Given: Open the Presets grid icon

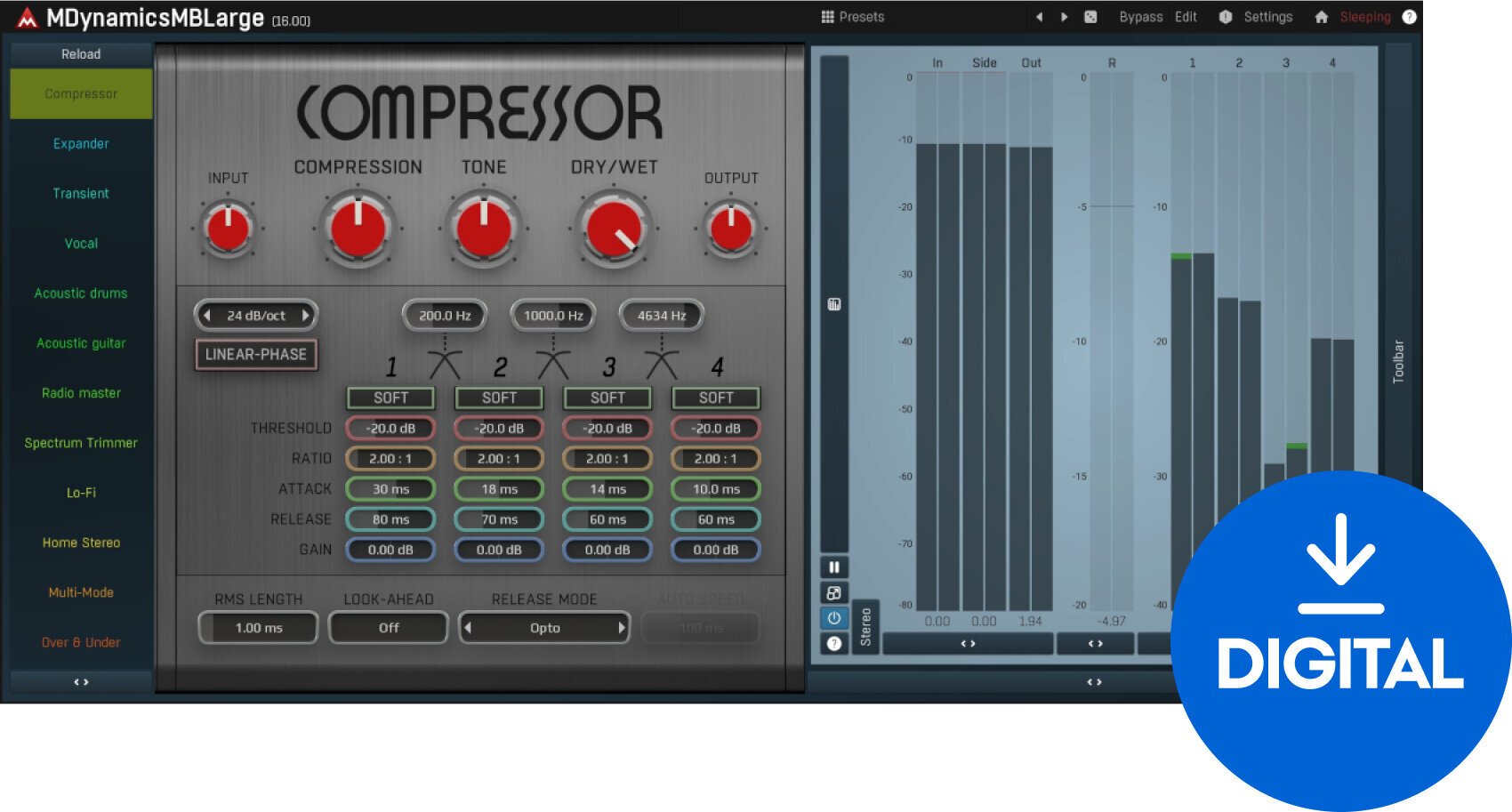Looking at the screenshot, I should click(827, 17).
